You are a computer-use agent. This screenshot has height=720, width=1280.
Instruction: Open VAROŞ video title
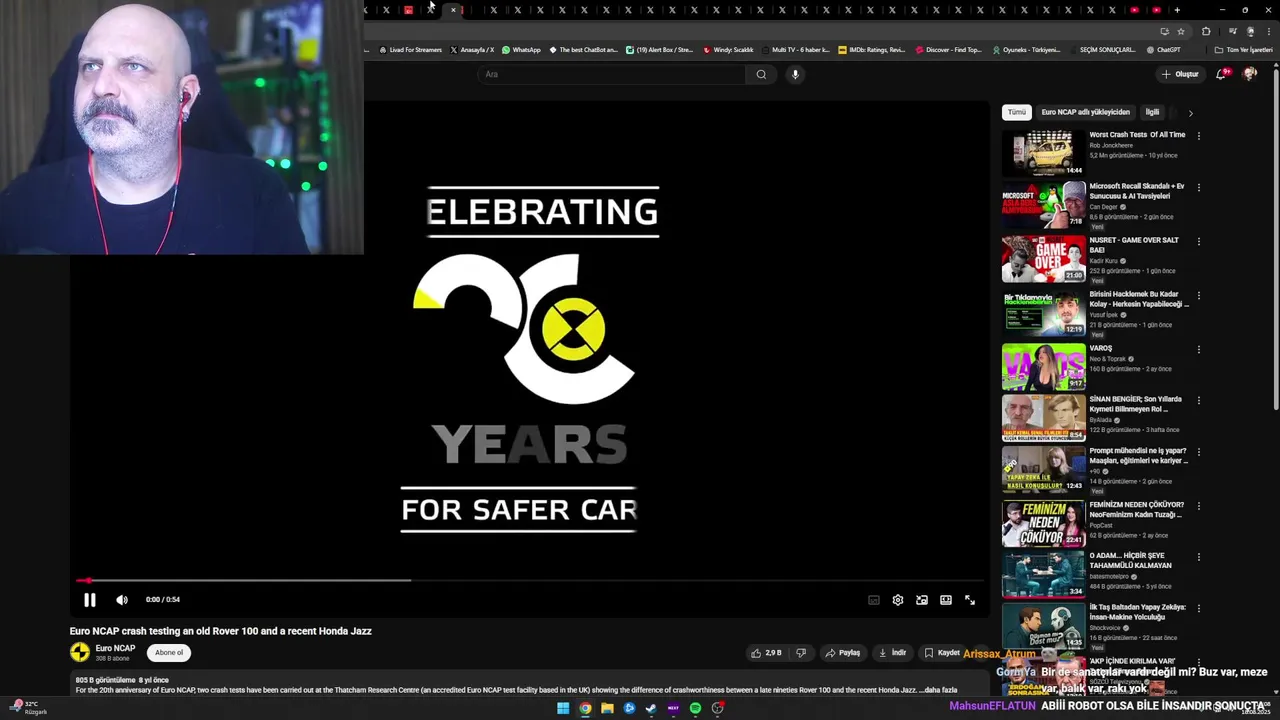(x=1101, y=348)
